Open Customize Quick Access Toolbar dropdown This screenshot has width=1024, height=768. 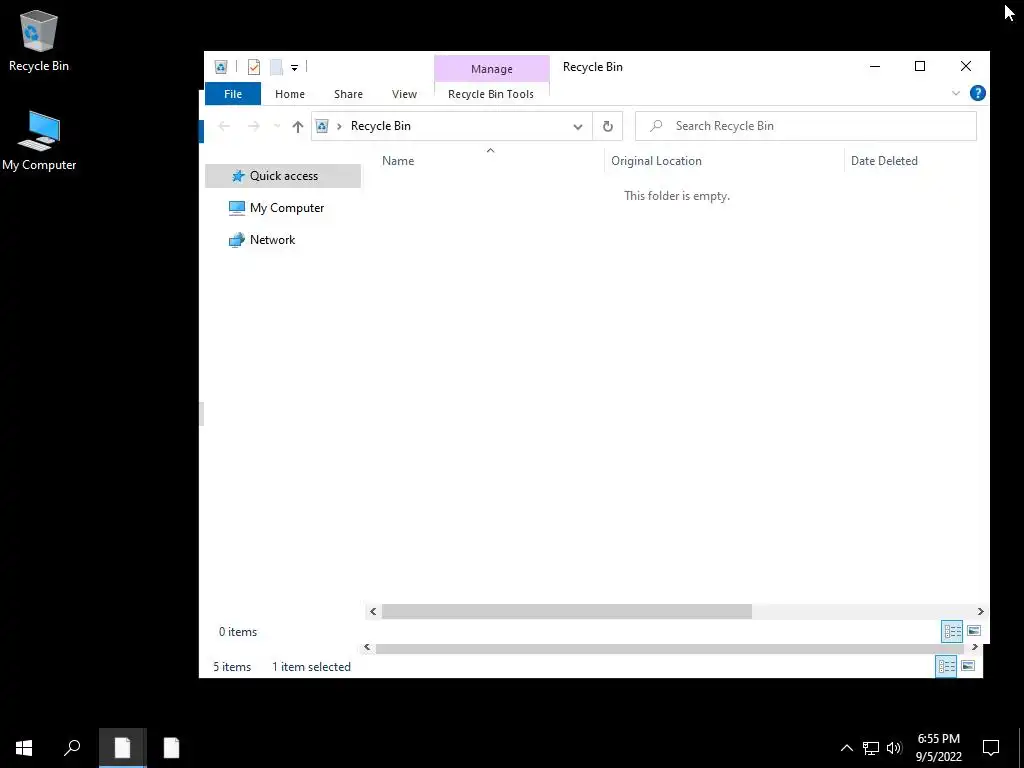tap(295, 67)
